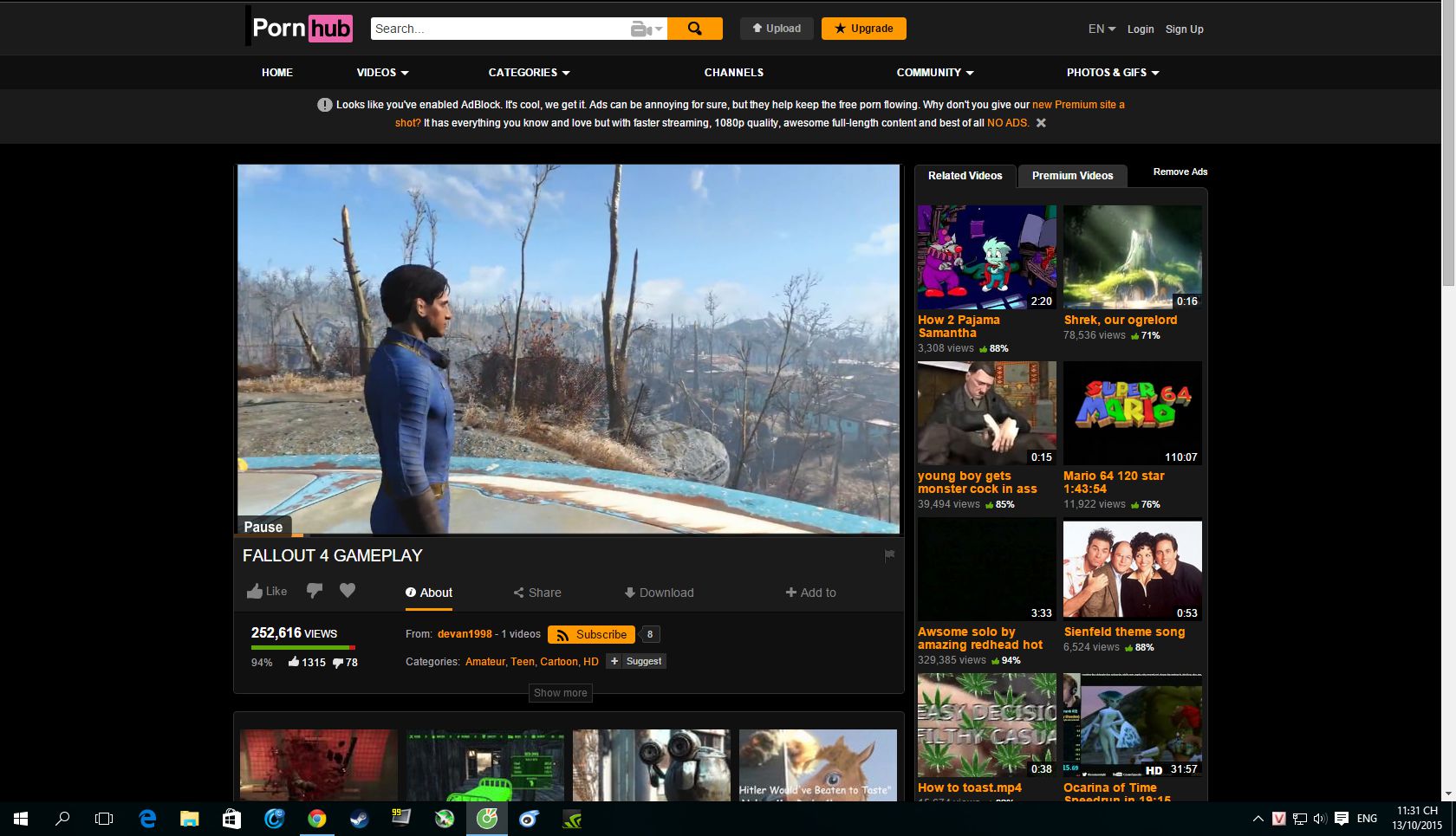
Task: Click the video progress bar
Action: (568, 535)
